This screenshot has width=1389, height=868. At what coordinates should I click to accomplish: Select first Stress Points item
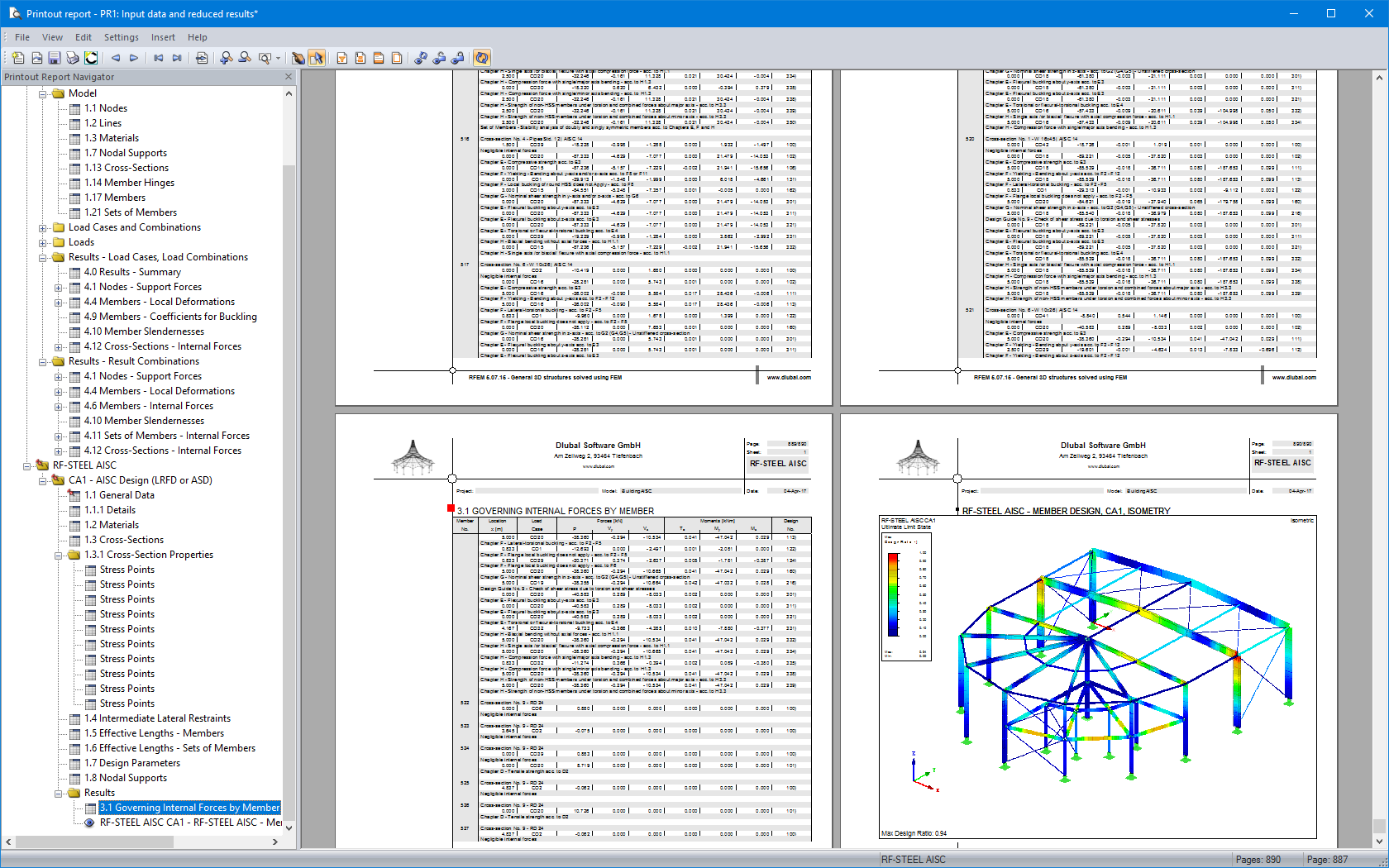pyautogui.click(x=126, y=570)
